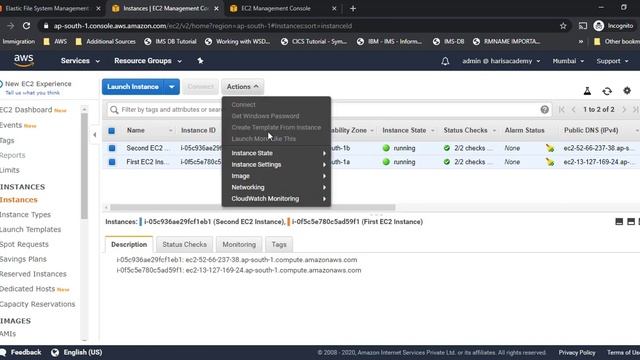Uncheck the Second EC2 instance checkbox
The image size is (640, 360).
(112, 148)
